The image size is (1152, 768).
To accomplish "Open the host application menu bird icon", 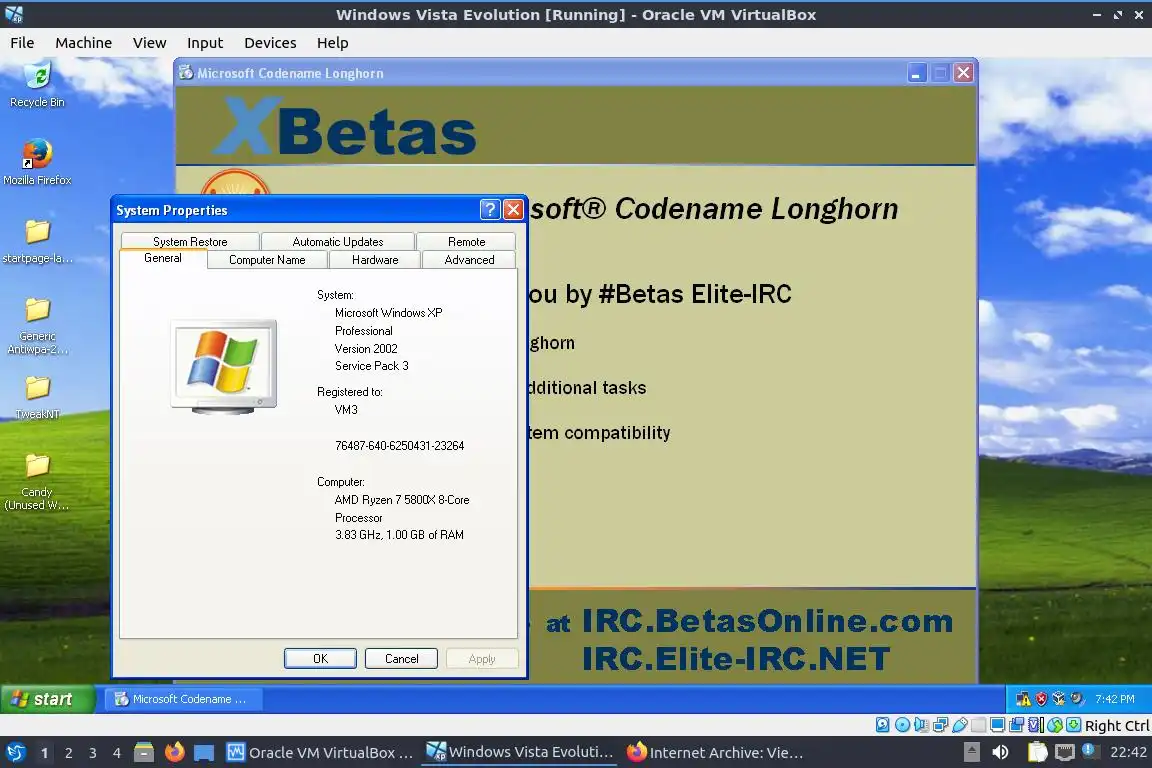I will click(x=15, y=752).
